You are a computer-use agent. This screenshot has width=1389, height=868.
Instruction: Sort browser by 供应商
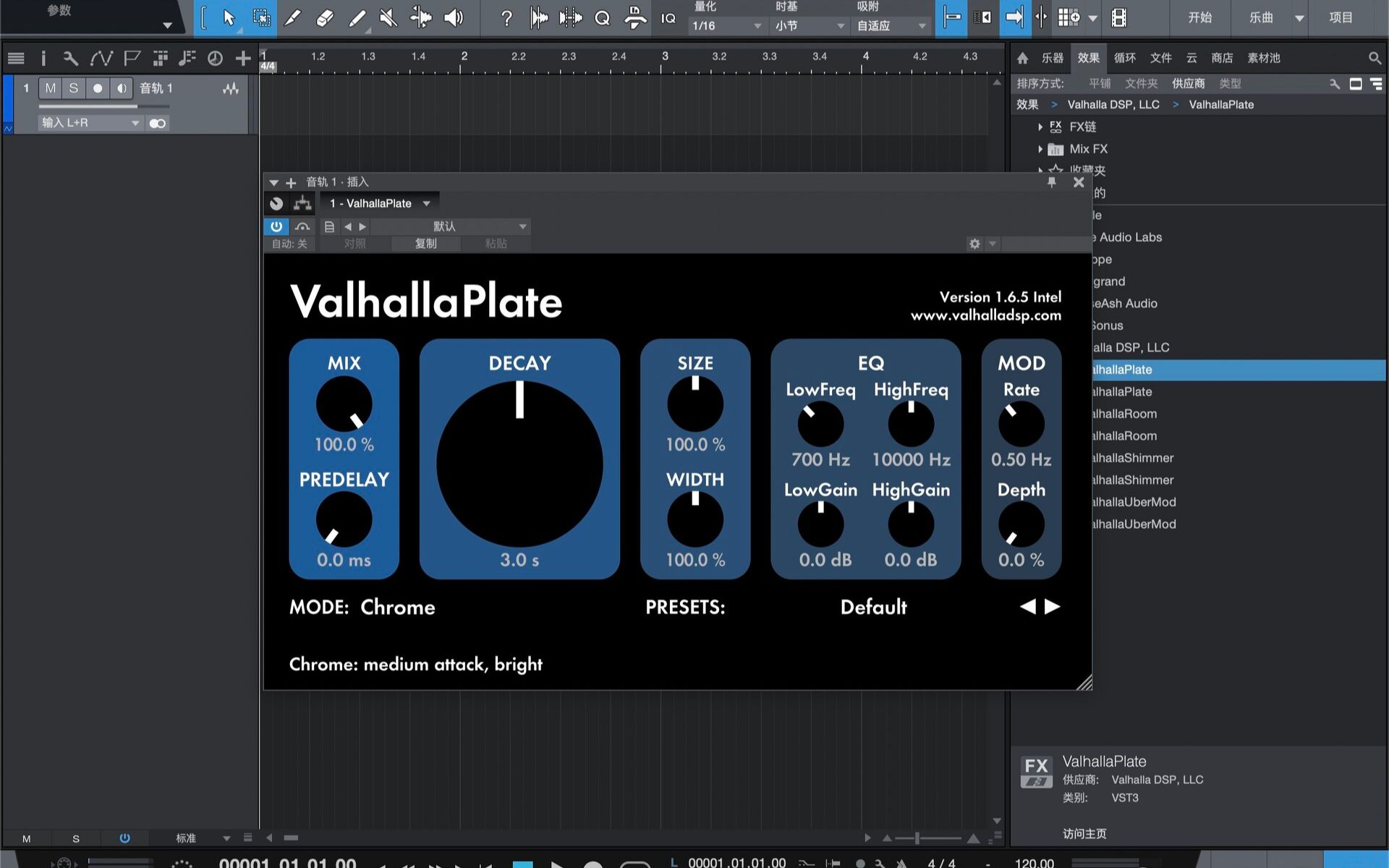[x=1188, y=84]
